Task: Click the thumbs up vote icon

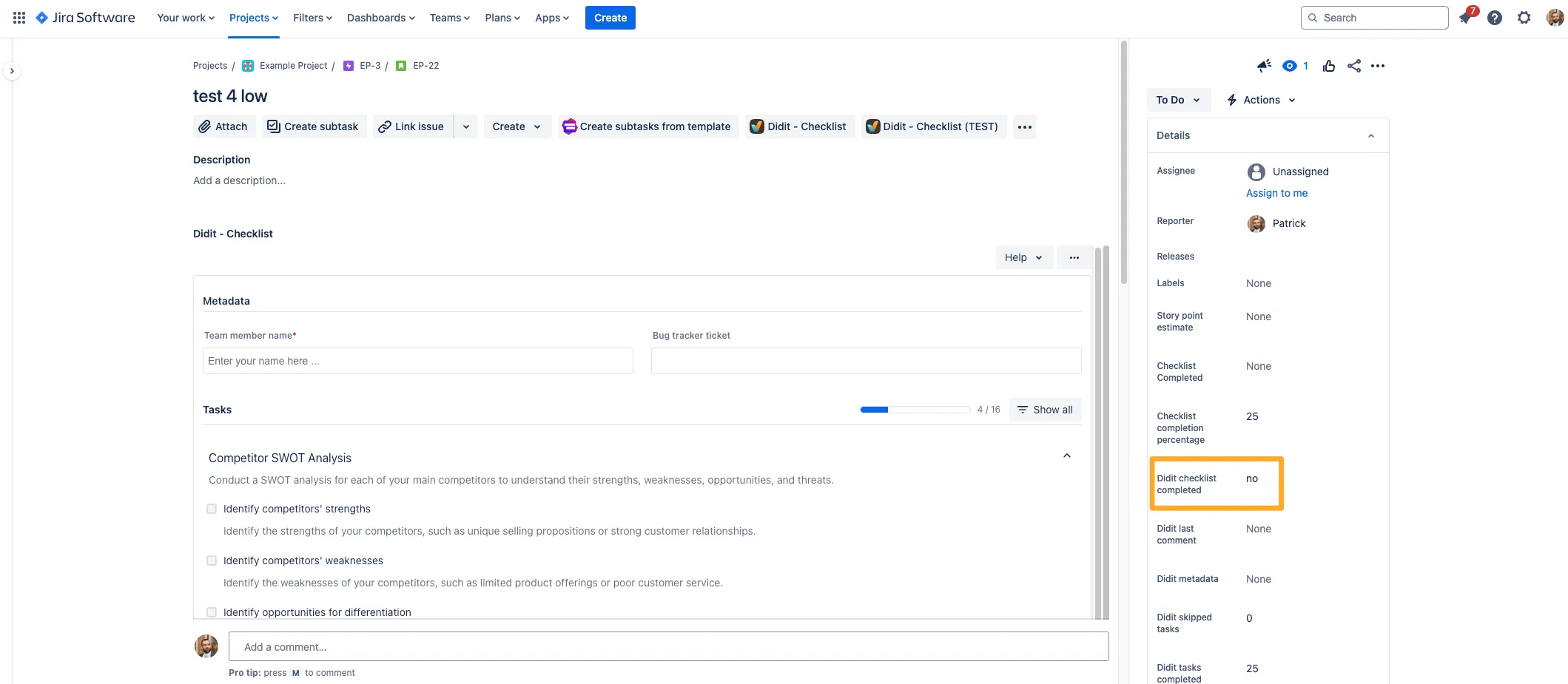Action: click(x=1329, y=66)
